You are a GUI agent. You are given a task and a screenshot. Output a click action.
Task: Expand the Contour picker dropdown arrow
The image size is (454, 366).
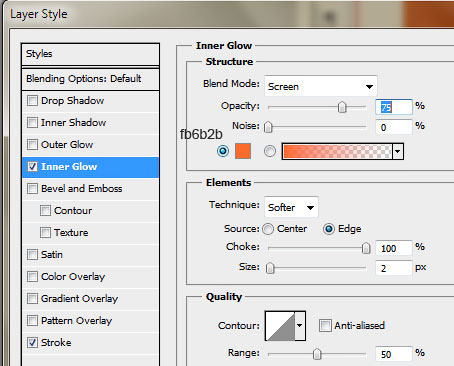click(x=300, y=326)
